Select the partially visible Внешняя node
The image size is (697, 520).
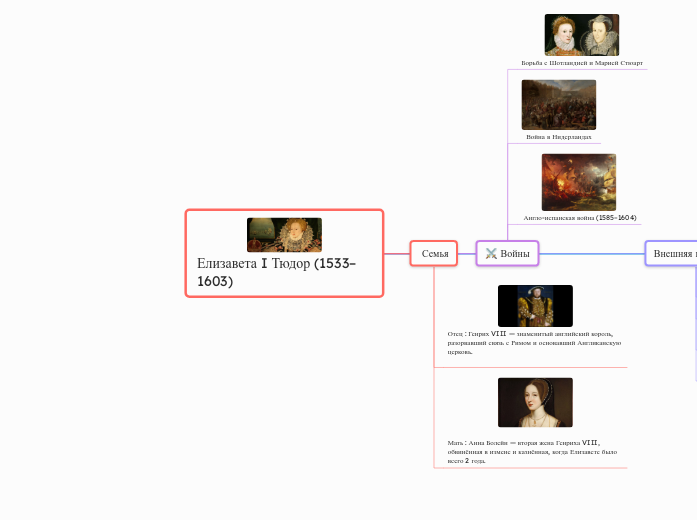pos(671,253)
